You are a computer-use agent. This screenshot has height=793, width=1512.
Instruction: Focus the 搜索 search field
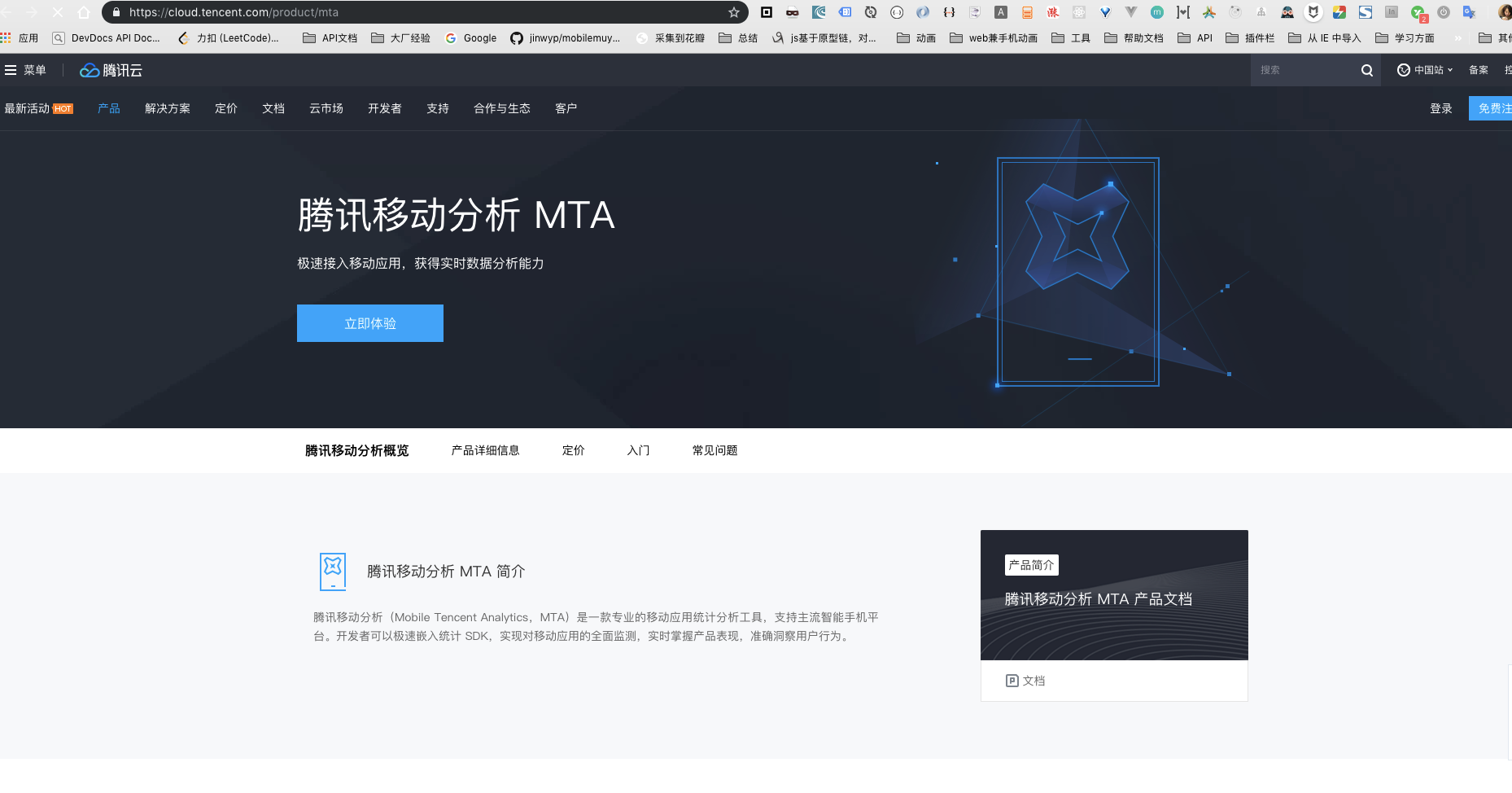click(1302, 70)
